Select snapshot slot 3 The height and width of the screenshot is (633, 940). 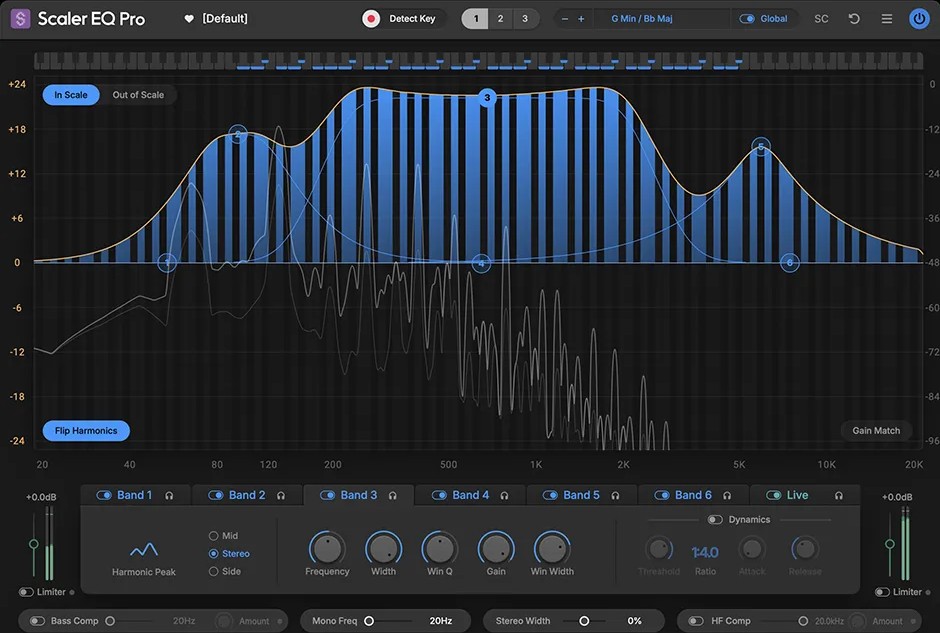pyautogui.click(x=525, y=19)
